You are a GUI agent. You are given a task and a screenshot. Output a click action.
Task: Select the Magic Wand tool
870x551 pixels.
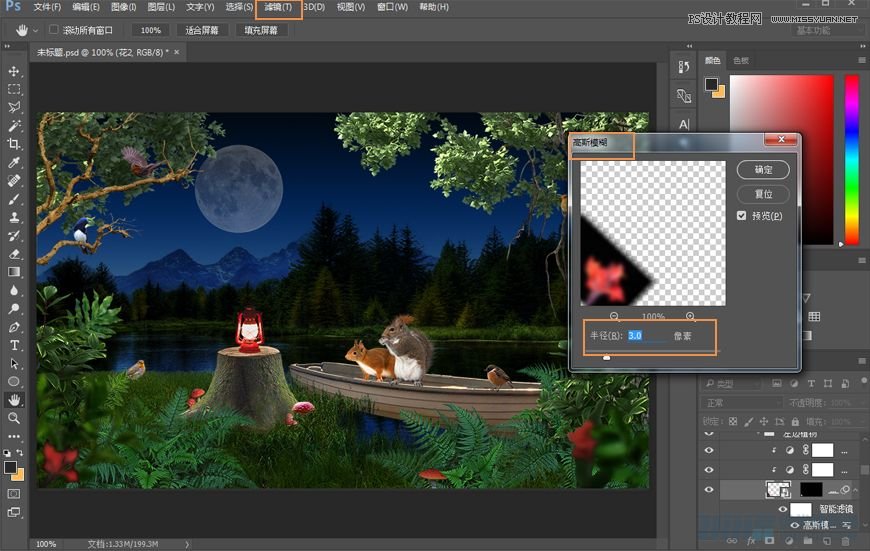[x=14, y=126]
